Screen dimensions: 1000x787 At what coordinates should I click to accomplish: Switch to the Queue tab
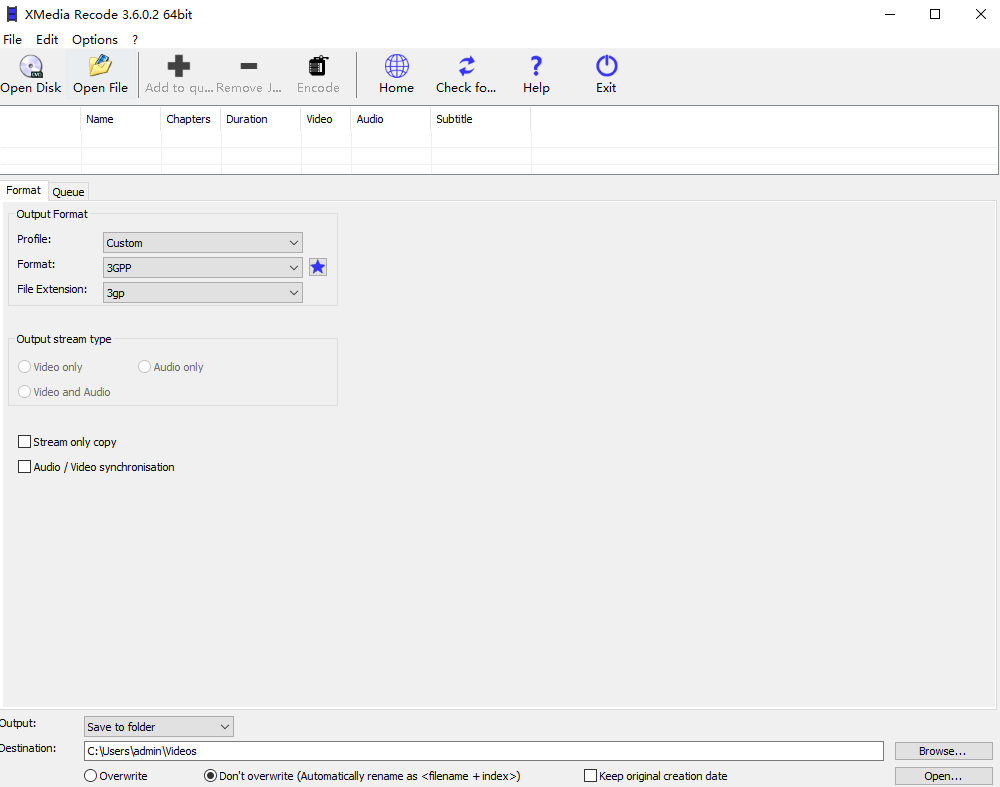tap(68, 191)
